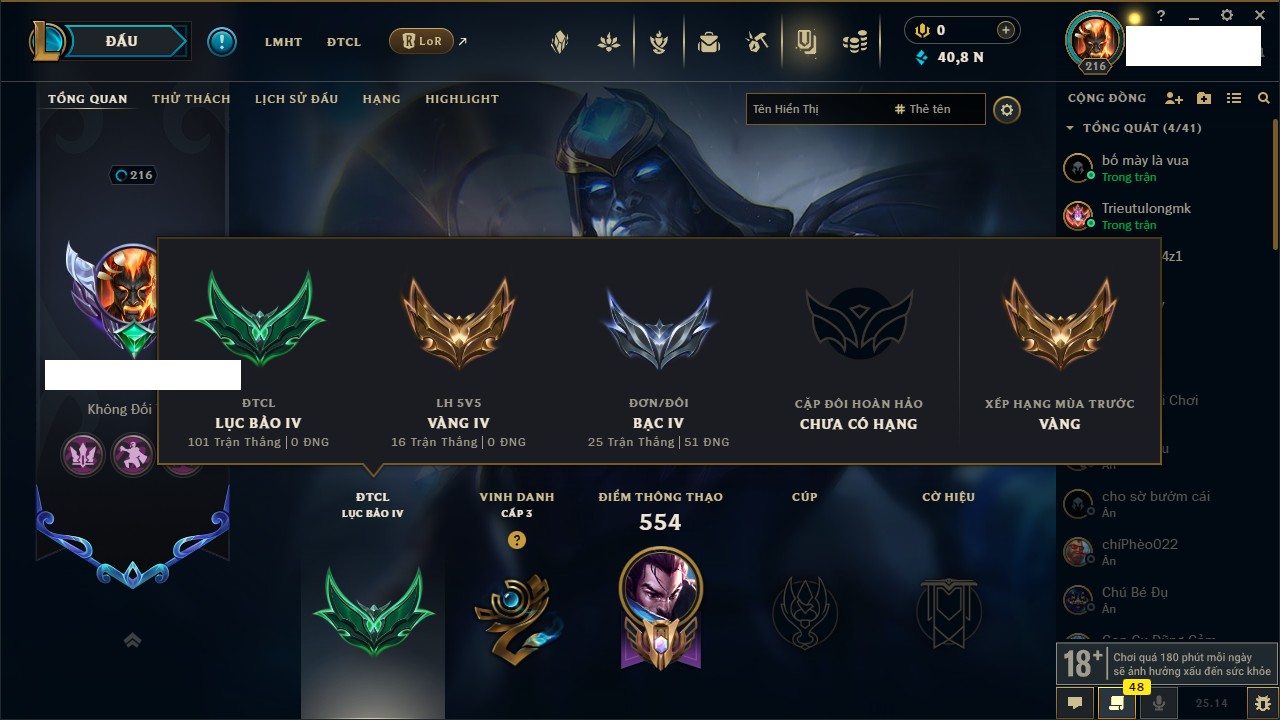Open the bug report icon
Image resolution: width=1280 pixels, height=720 pixels.
click(1263, 703)
